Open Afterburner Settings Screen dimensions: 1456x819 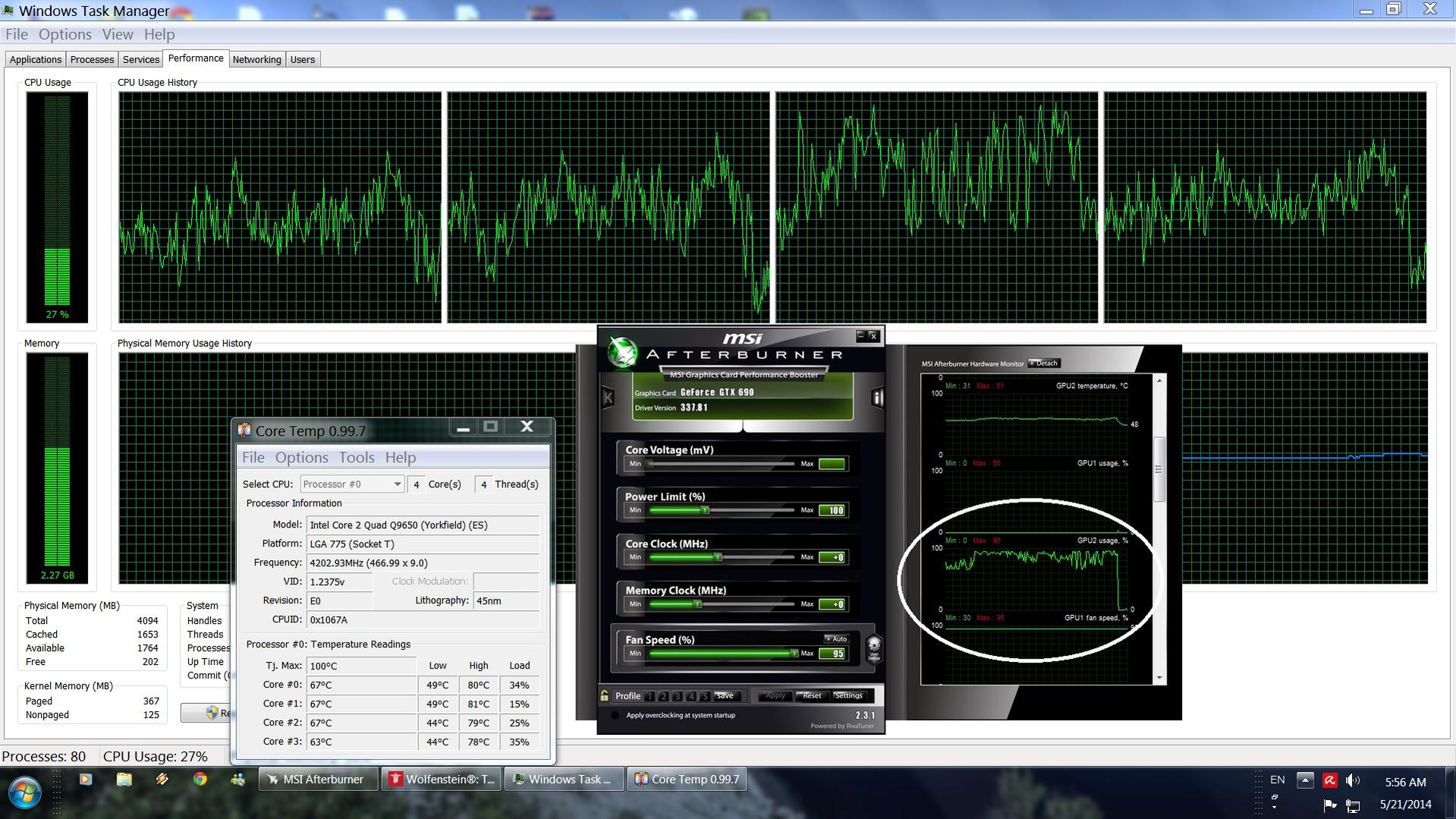[x=848, y=696]
